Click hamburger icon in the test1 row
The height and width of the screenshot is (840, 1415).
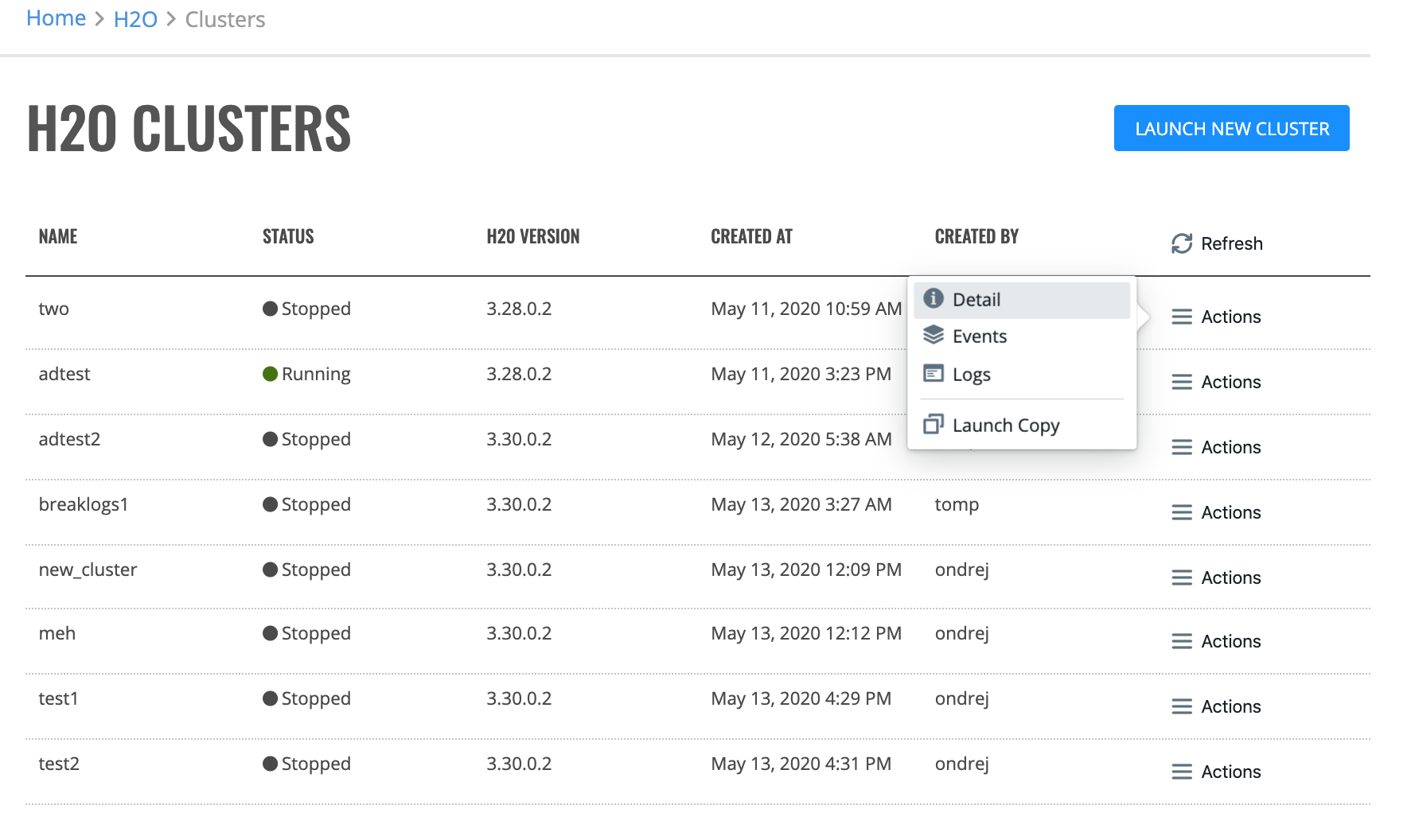1182,706
